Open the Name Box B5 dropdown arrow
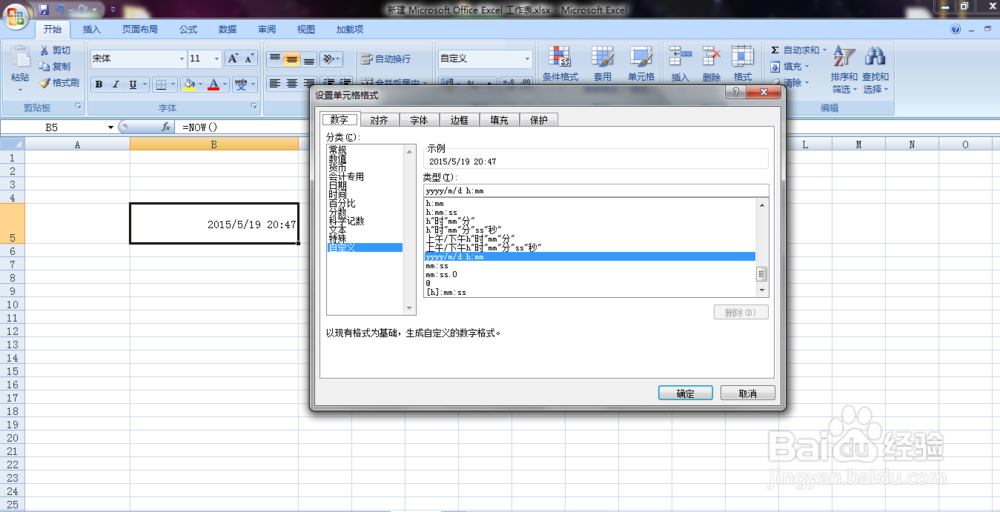 pyautogui.click(x=110, y=128)
